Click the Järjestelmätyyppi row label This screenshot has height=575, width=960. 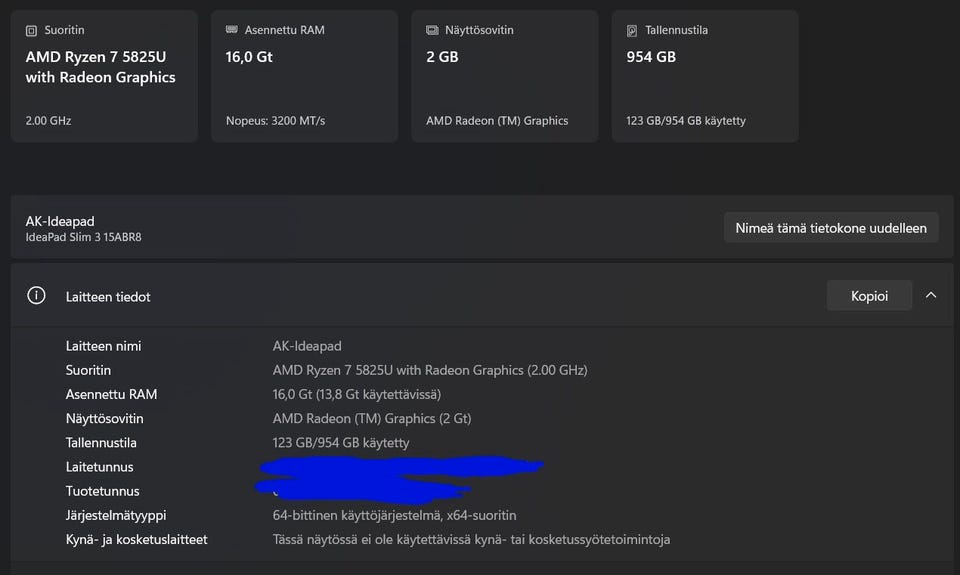(x=116, y=516)
